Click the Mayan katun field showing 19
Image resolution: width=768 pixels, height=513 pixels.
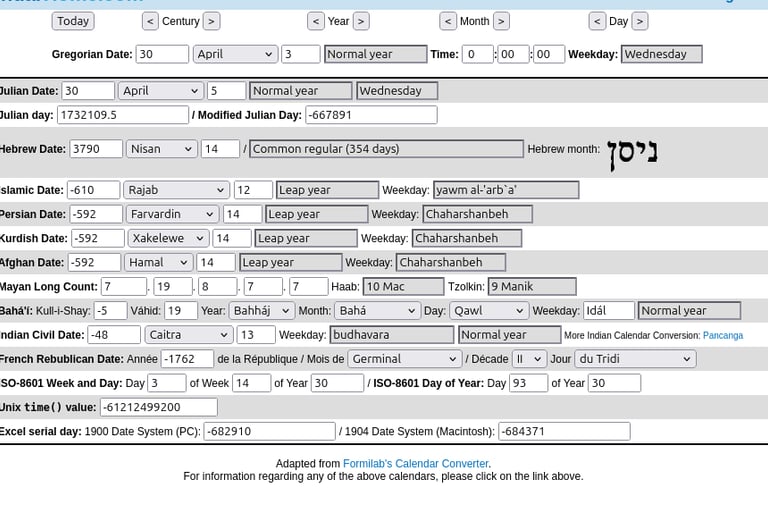[173, 287]
